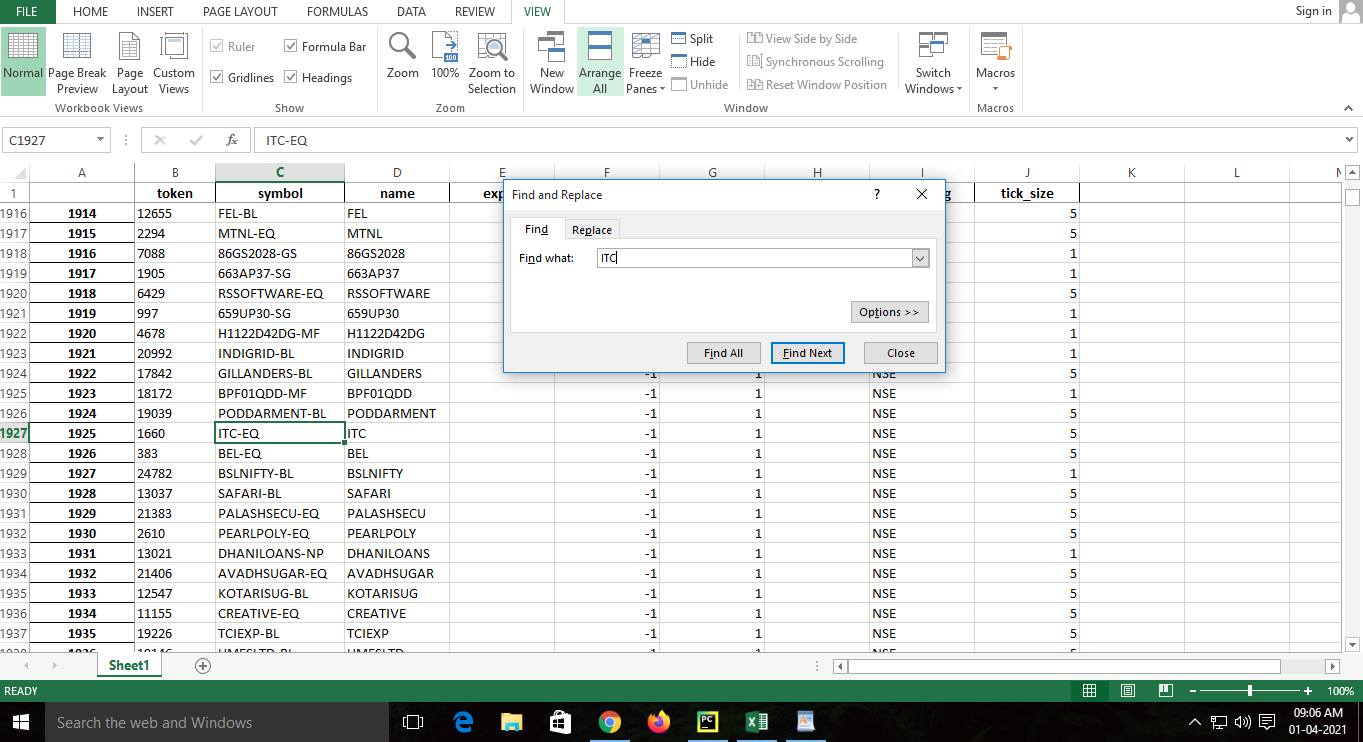The width and height of the screenshot is (1363, 742).
Task: Click zoom in plus button
Action: pos(1308,691)
